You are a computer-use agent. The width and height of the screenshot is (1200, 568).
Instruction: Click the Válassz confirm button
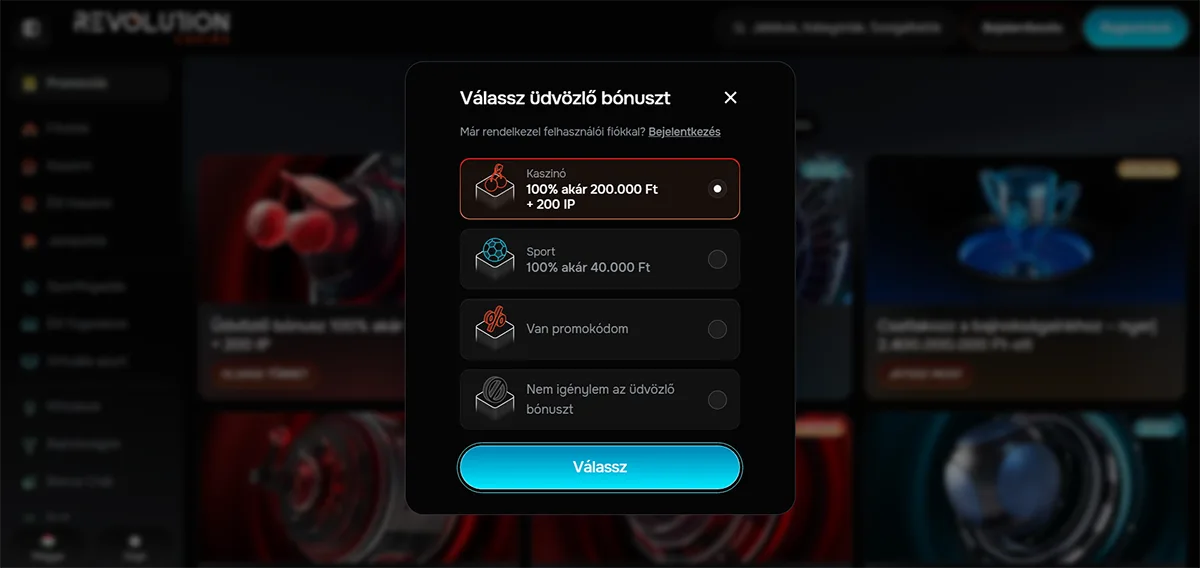[600, 467]
